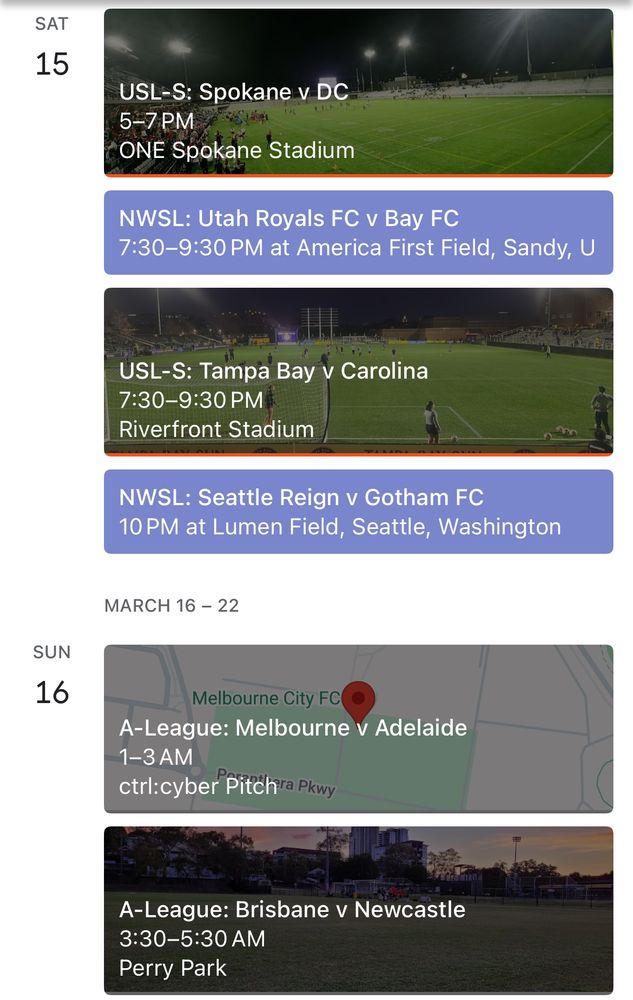Open the Seattle Reign v Gotham FC event
Viewport: 633px width, 1000px height.
(300, 497)
